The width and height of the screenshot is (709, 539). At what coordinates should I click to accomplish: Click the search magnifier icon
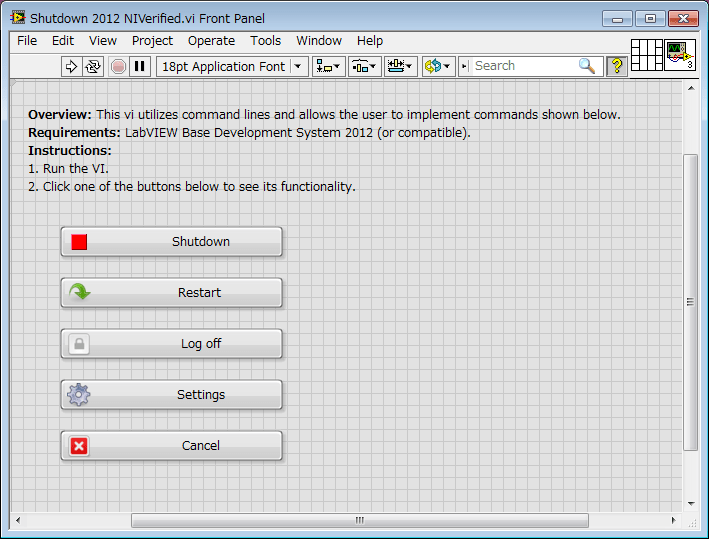tap(587, 66)
